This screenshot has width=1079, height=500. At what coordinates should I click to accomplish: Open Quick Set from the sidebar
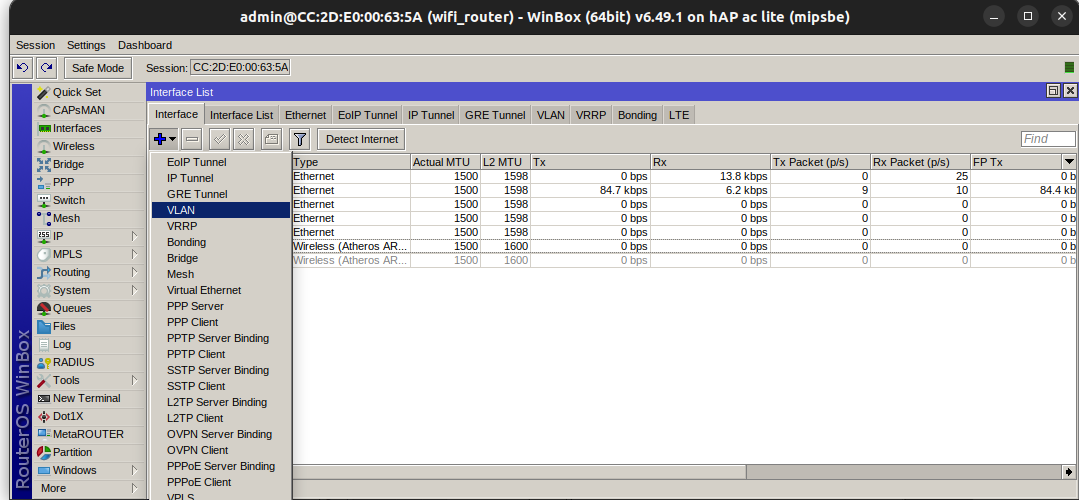click(76, 92)
